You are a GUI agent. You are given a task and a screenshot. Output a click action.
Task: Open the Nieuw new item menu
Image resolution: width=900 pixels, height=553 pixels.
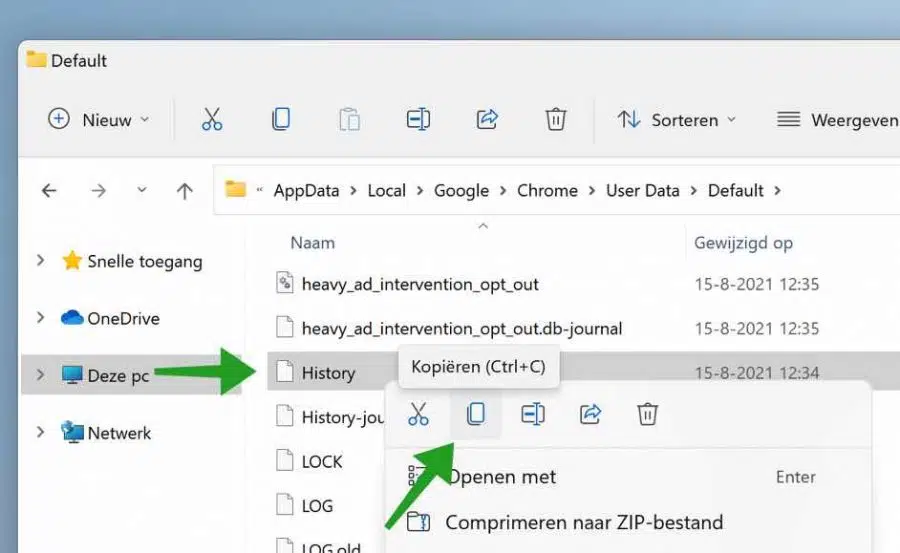98,119
